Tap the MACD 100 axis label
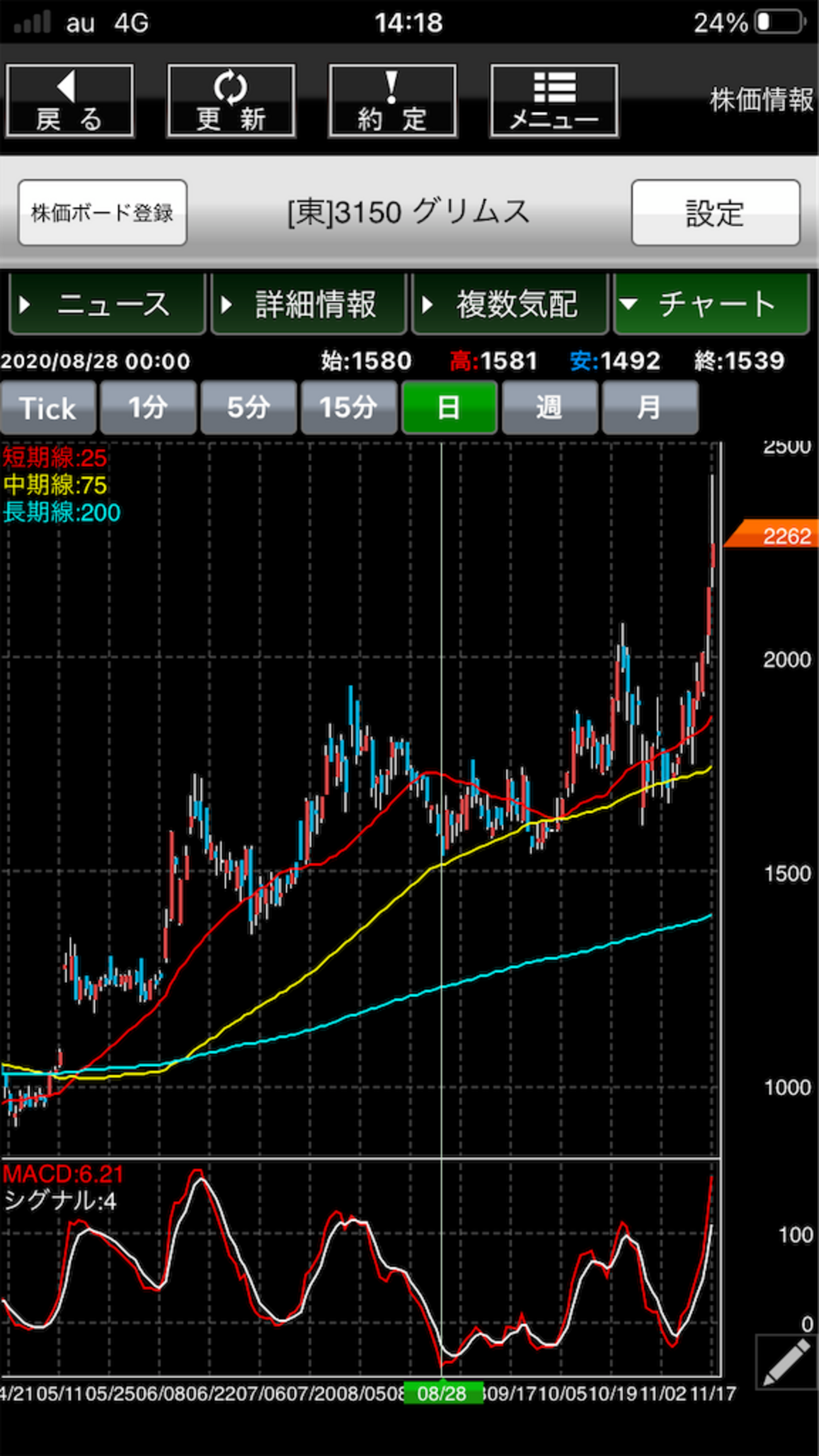Image resolution: width=819 pixels, height=1456 pixels. coord(796,1235)
